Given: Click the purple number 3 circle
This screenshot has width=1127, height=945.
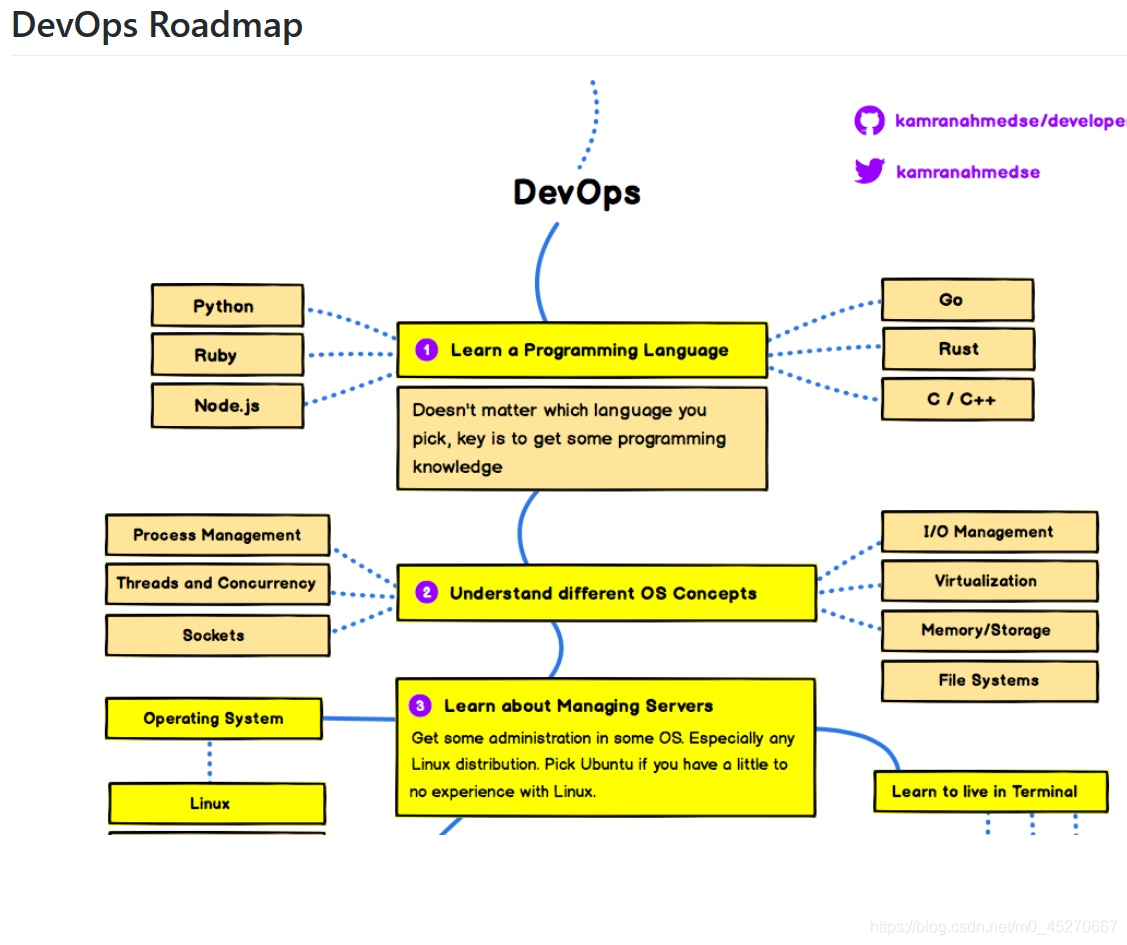Looking at the screenshot, I should coord(420,706).
